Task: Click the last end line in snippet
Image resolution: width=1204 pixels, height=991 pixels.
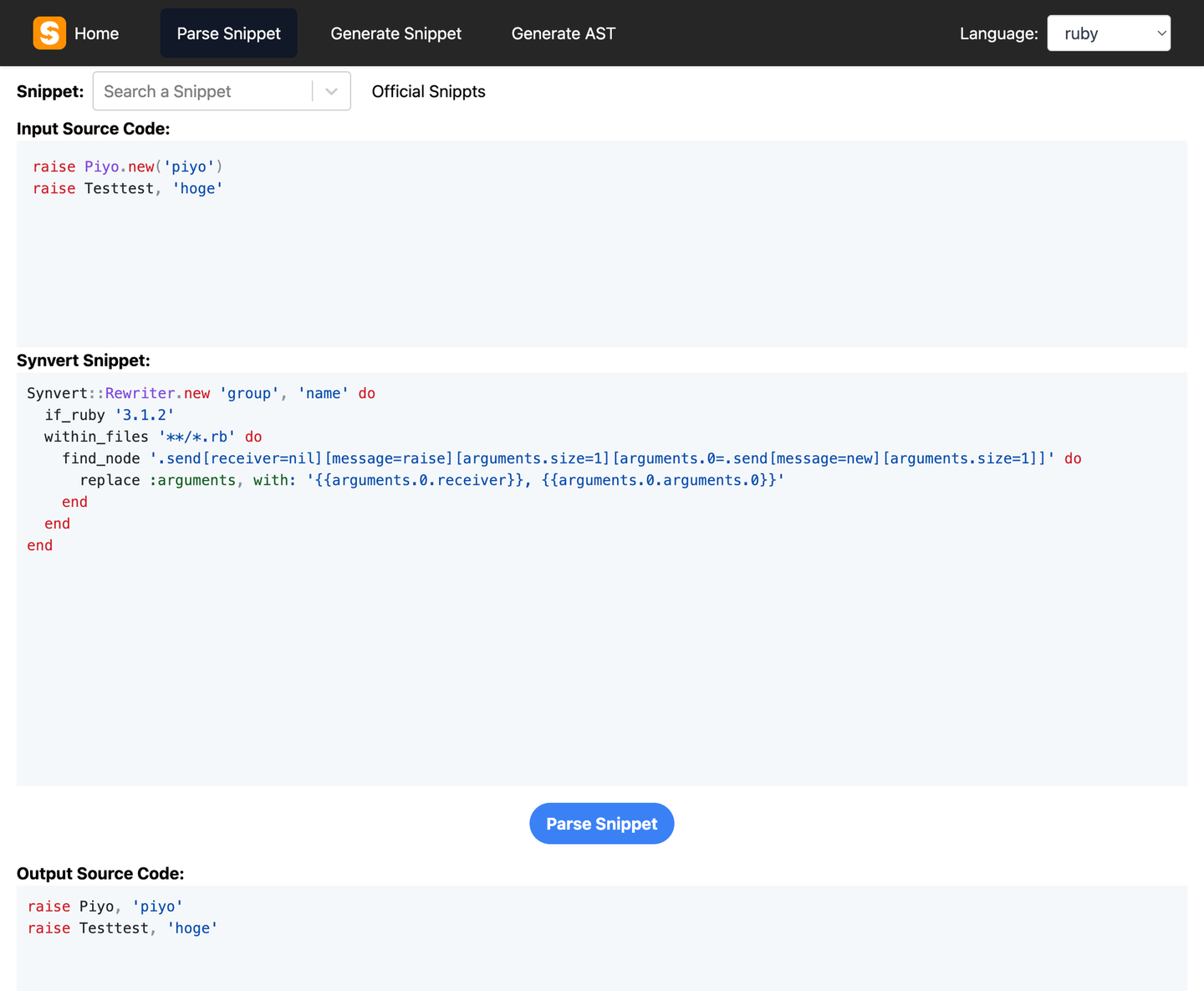Action: tap(39, 545)
